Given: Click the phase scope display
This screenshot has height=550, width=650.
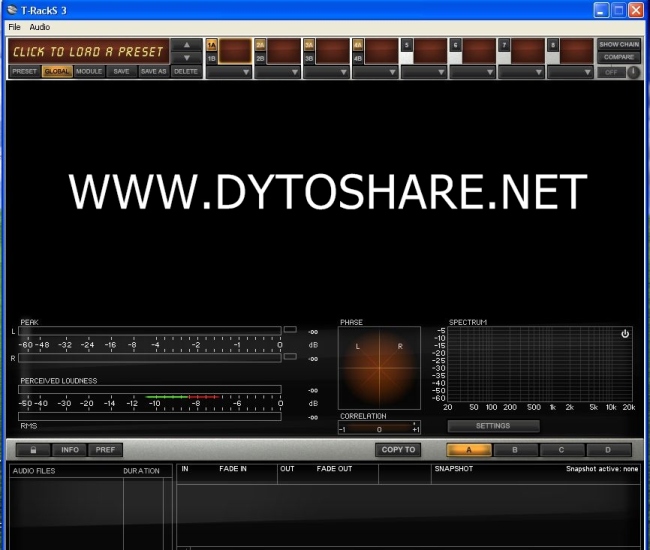Looking at the screenshot, I should coord(379,368).
